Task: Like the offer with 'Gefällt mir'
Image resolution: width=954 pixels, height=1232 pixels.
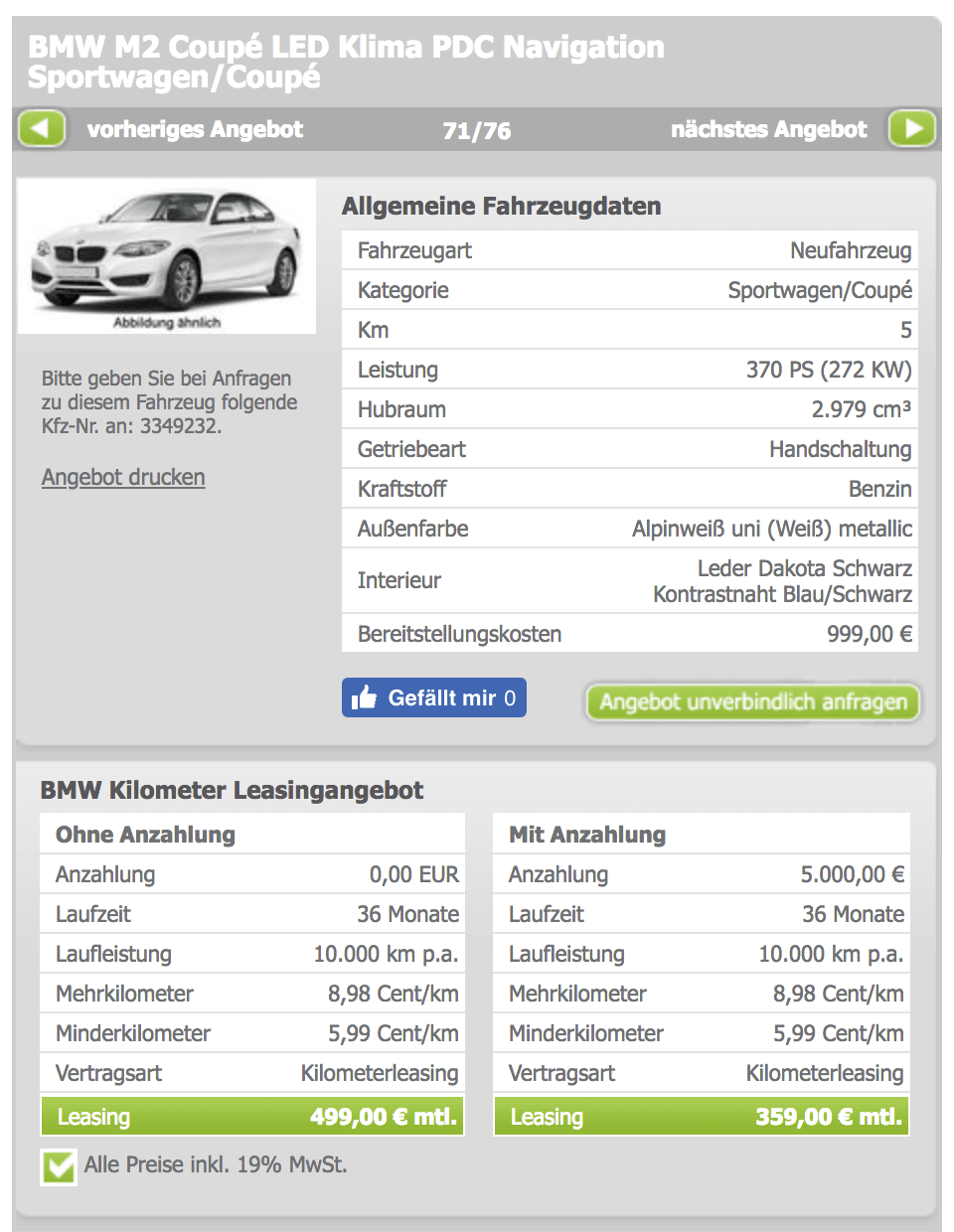Action: coord(434,697)
